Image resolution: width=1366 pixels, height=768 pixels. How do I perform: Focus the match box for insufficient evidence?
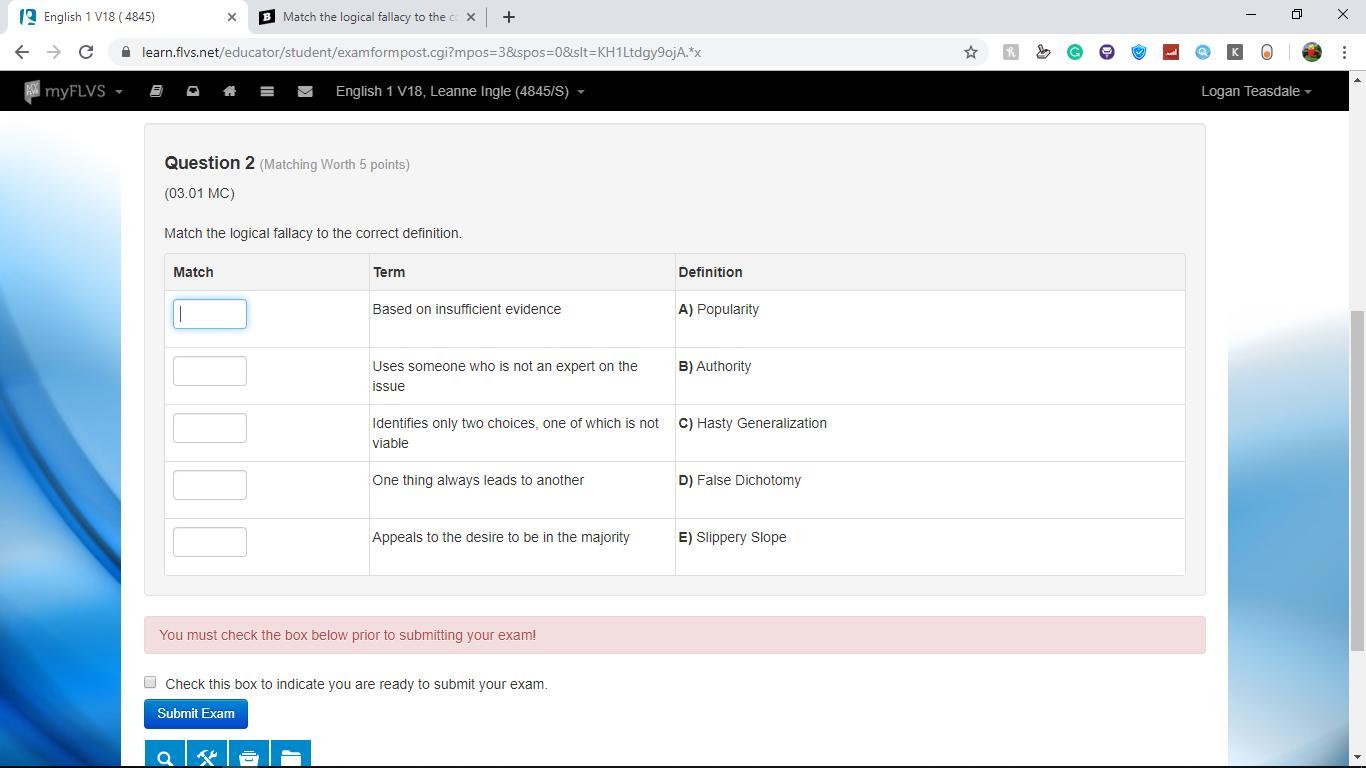(x=210, y=314)
